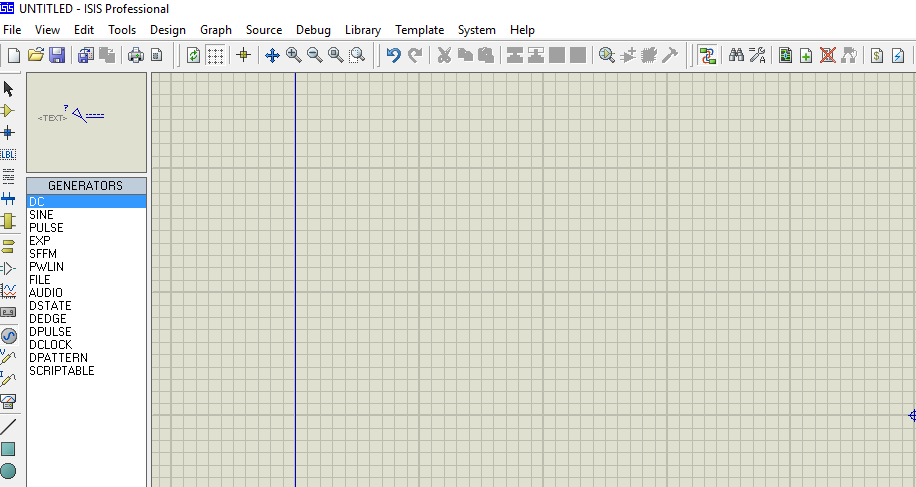Toggle the false origin crosshair icon
Screen dimensions: 916x487
pyautogui.click(x=244, y=55)
